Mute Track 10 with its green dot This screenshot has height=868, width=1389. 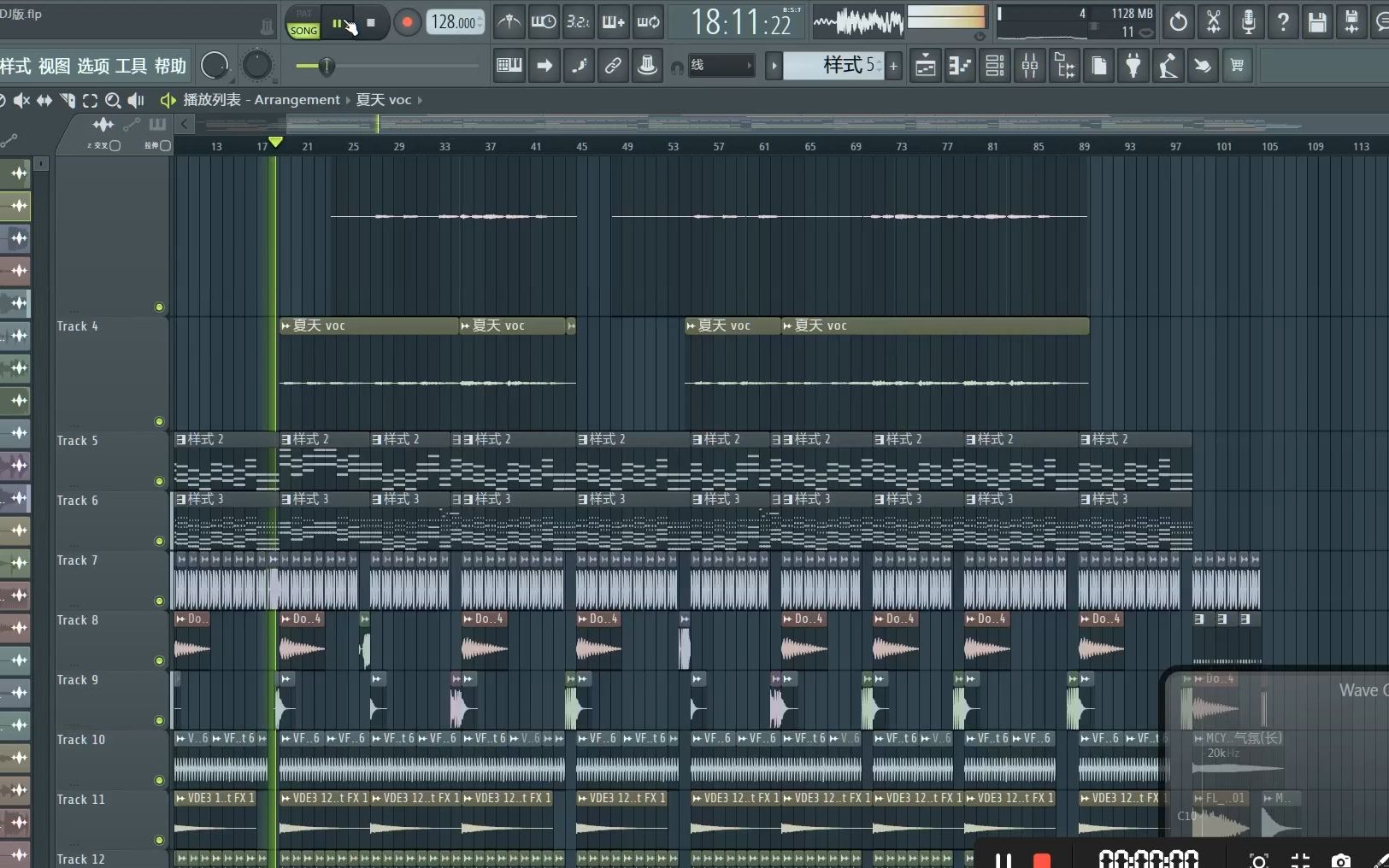click(x=159, y=780)
